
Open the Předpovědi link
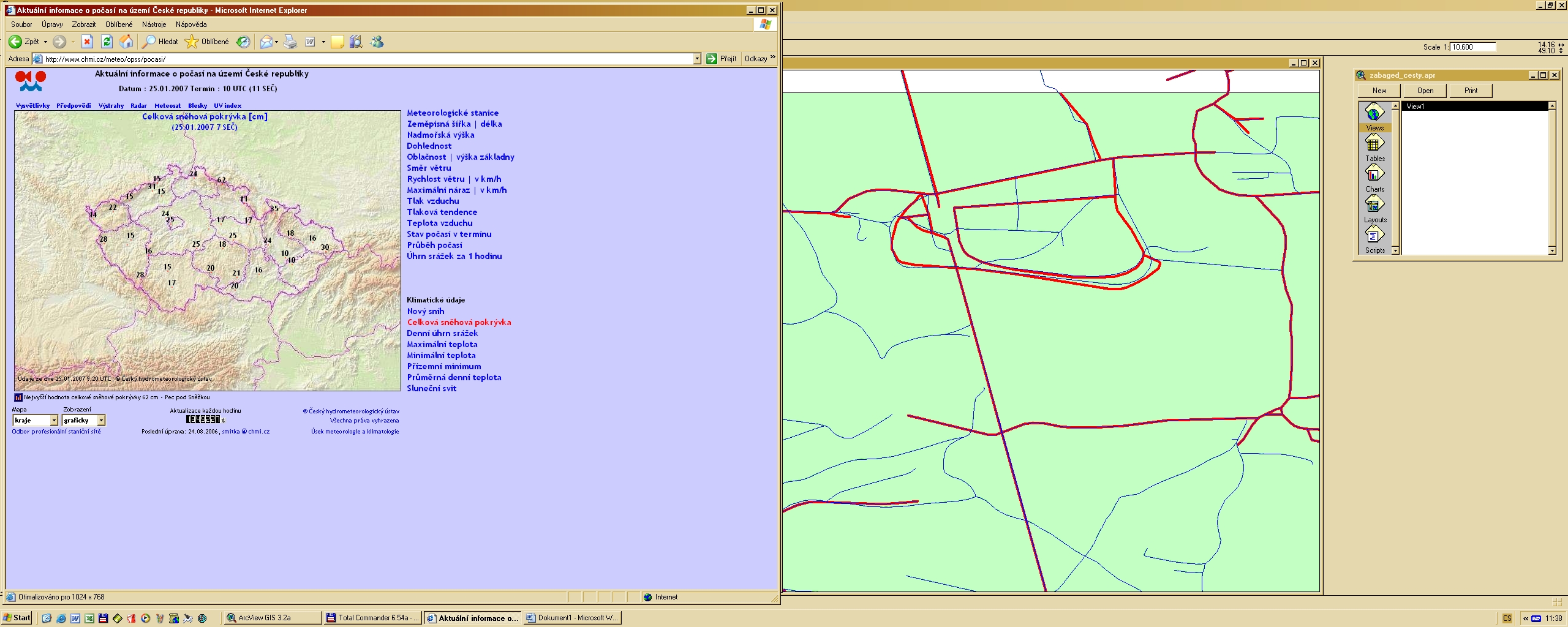click(x=73, y=105)
